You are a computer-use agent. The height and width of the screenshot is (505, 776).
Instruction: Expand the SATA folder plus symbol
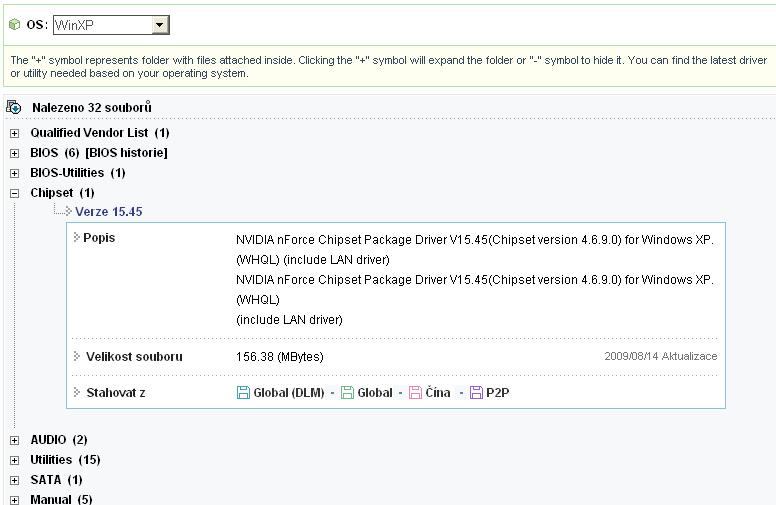pyautogui.click(x=14, y=480)
